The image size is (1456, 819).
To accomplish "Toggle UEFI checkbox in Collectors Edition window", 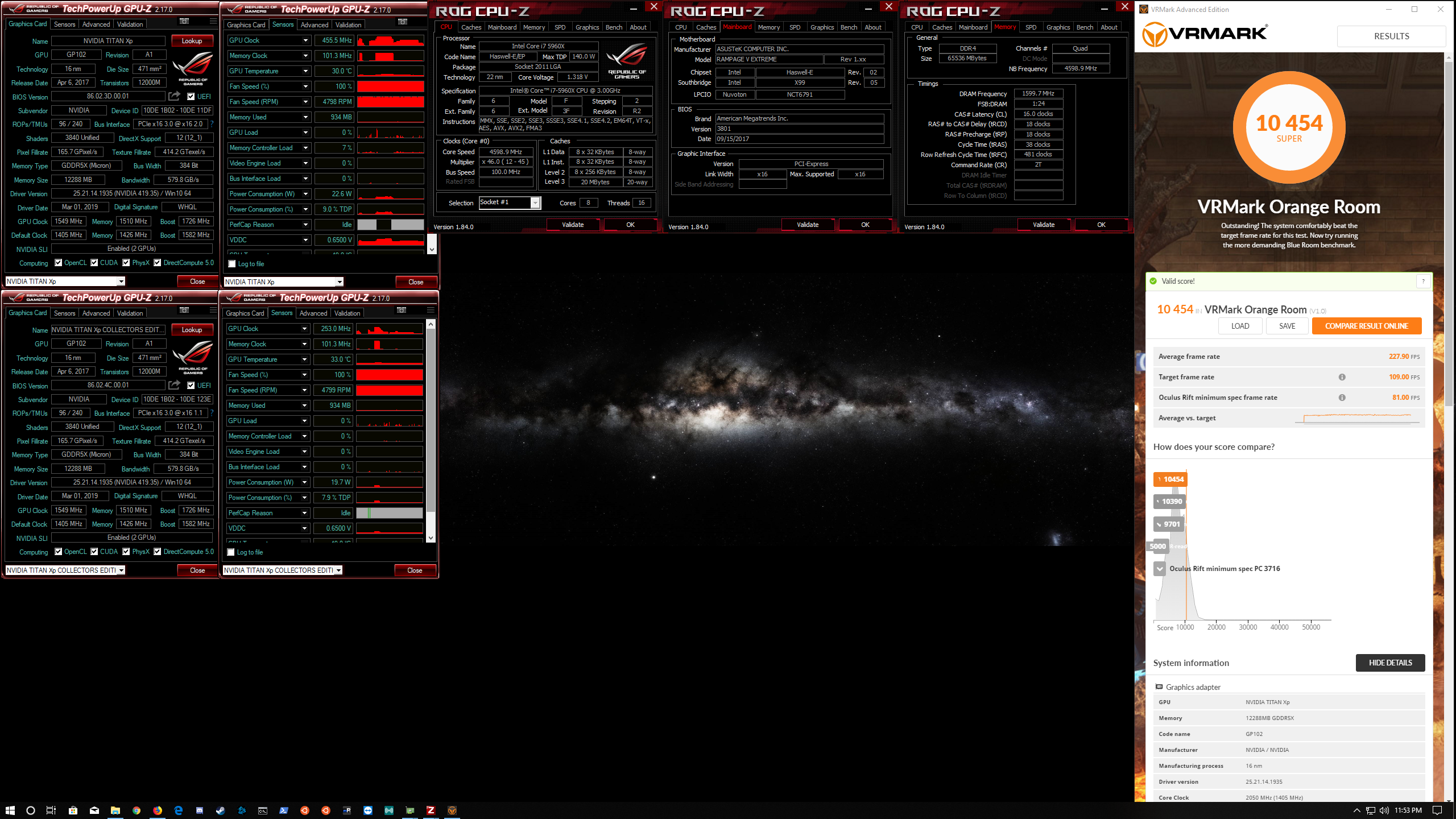I will tap(191, 386).
